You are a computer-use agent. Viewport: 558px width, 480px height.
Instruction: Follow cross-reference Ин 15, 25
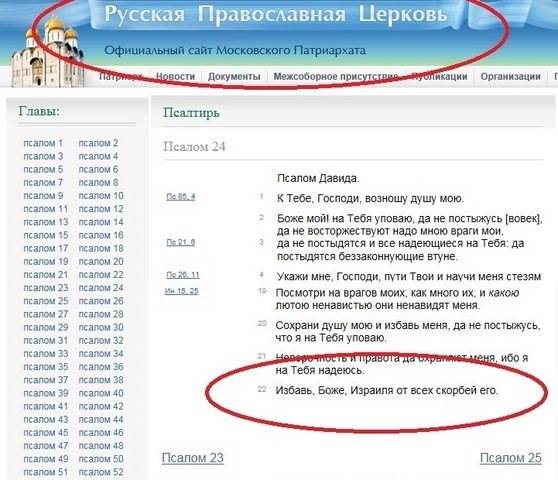pyautogui.click(x=181, y=291)
